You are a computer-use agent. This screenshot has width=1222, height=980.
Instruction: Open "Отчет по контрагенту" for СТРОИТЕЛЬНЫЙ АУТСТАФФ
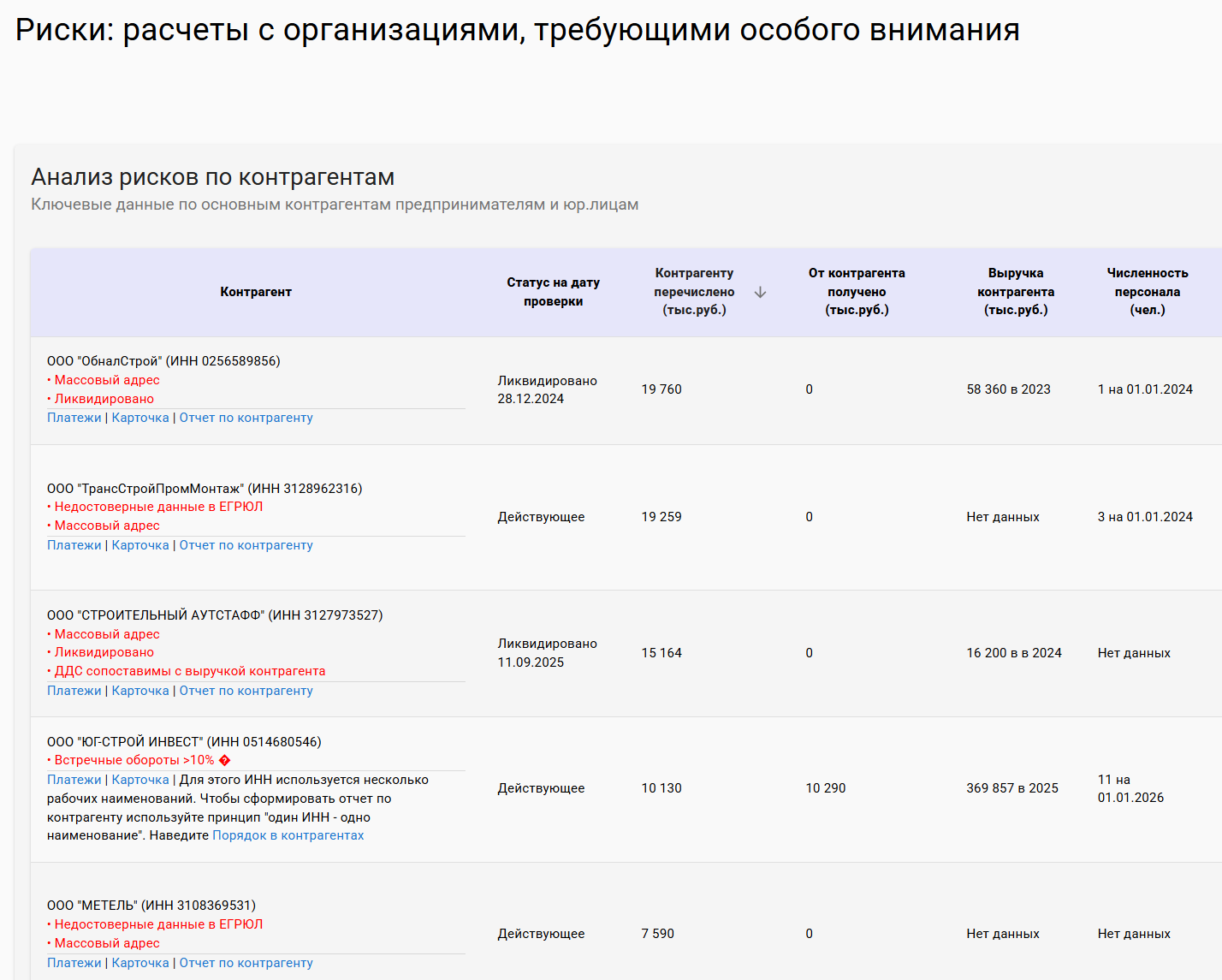click(246, 690)
